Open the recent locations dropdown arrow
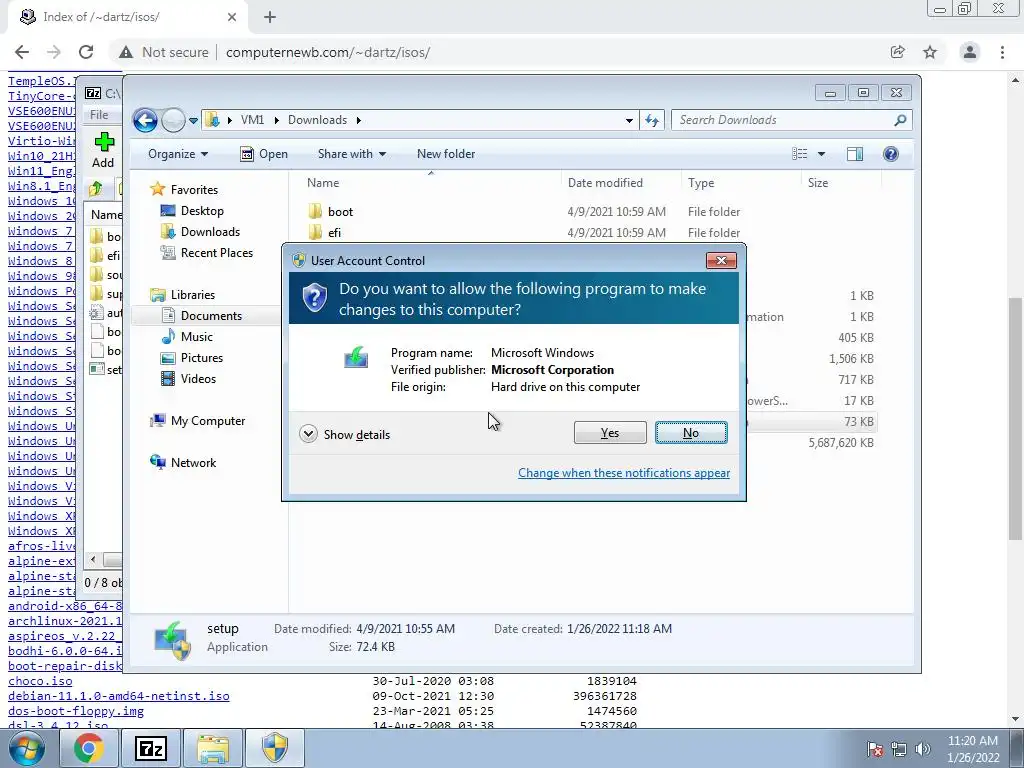This screenshot has height=768, width=1024. coord(193,121)
